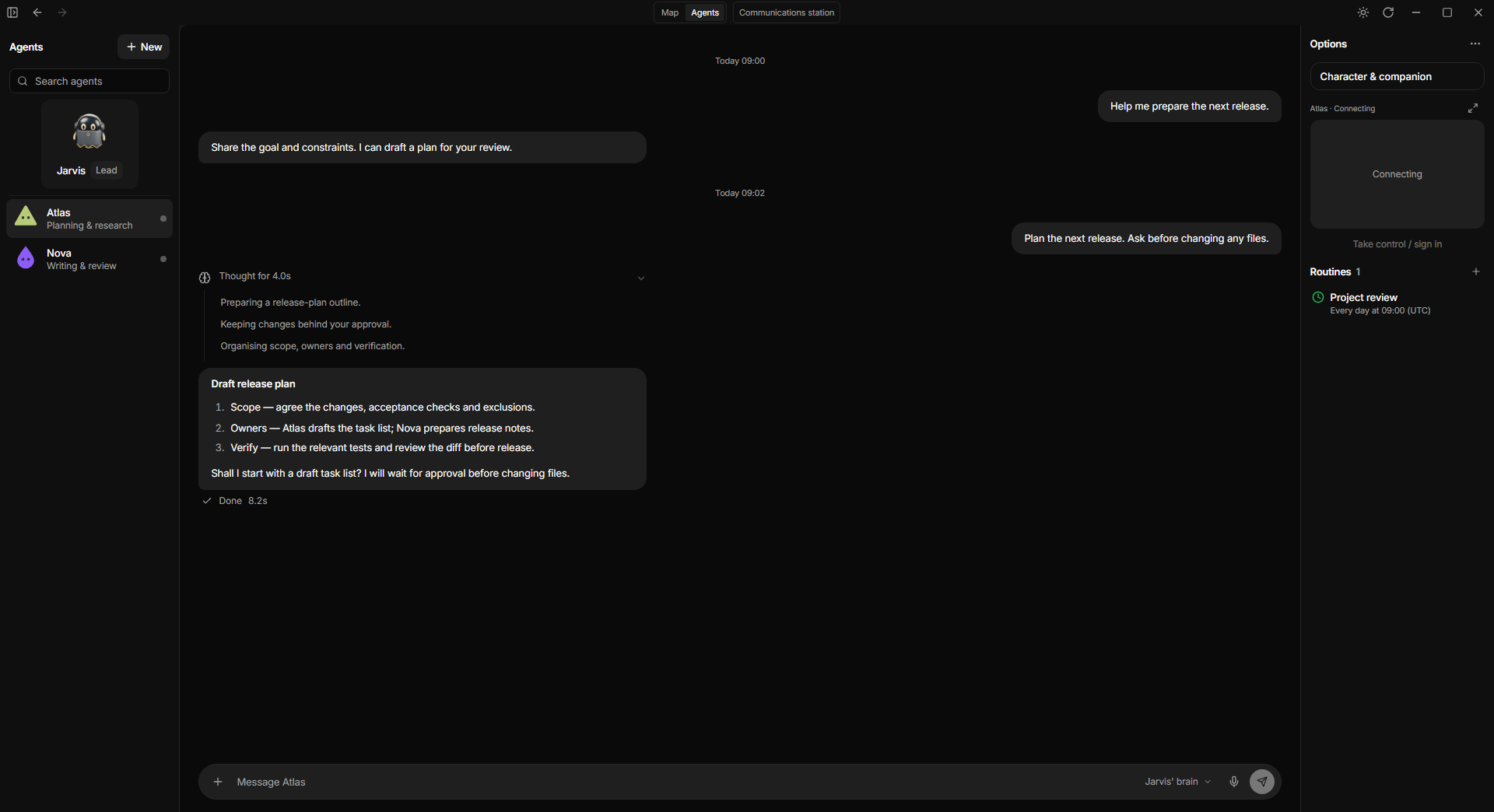Go back with the left arrow
Screen dimensions: 1494x812
(x=37, y=12)
